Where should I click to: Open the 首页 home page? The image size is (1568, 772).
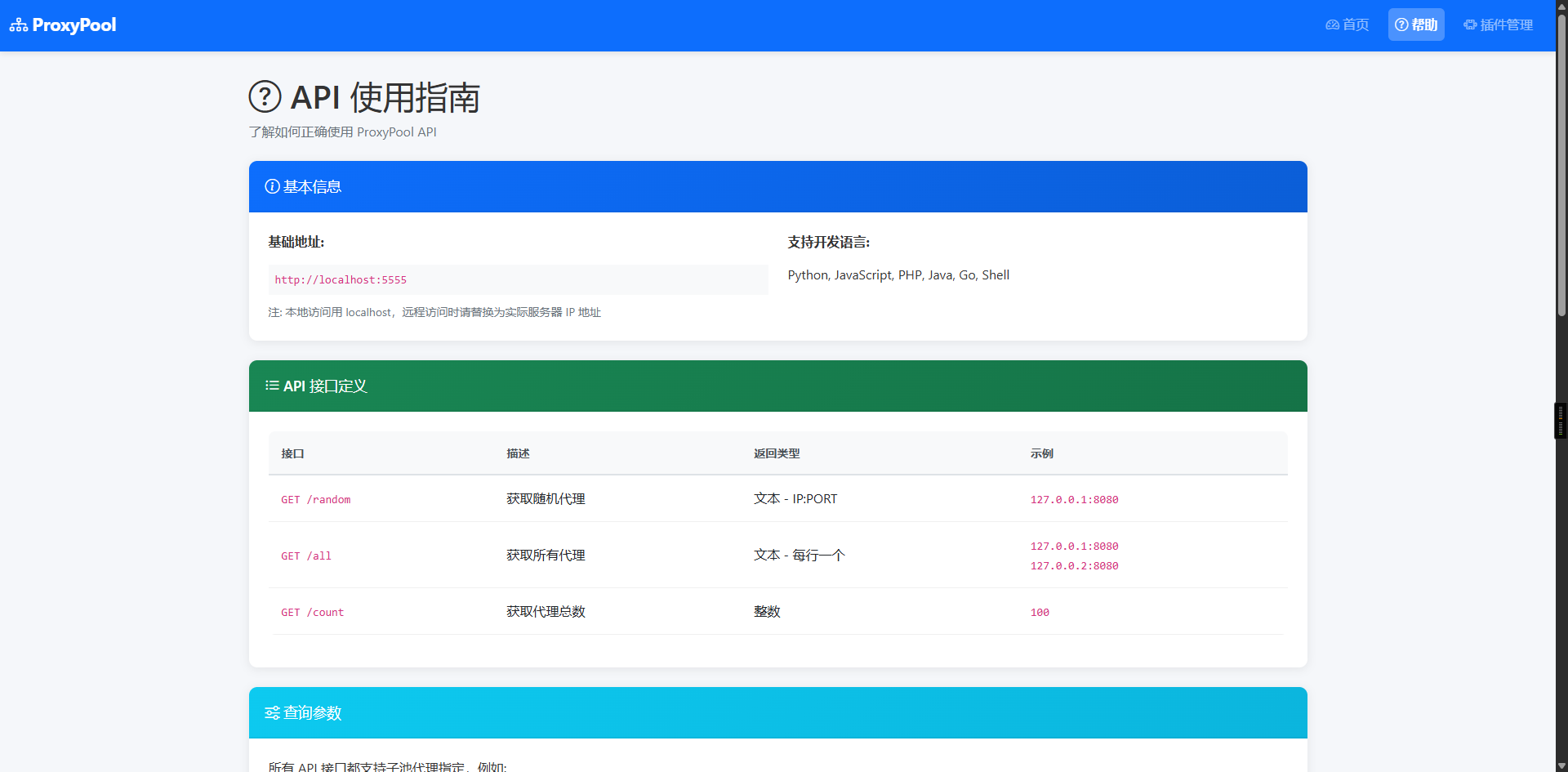click(x=1347, y=25)
